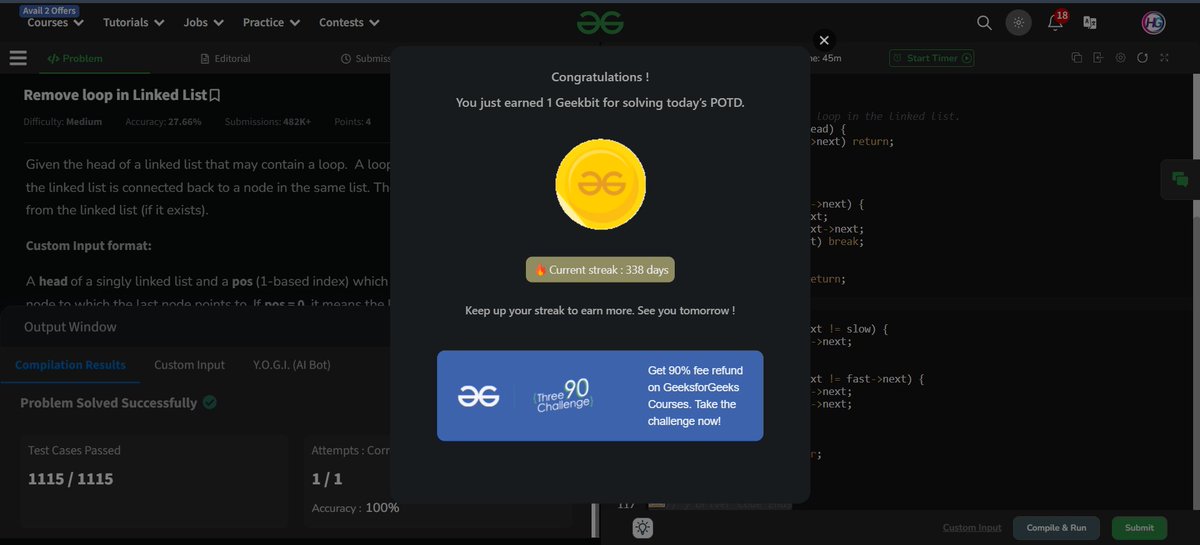
Task: Click the 1115 / 1115 test cases text
Action: point(70,479)
